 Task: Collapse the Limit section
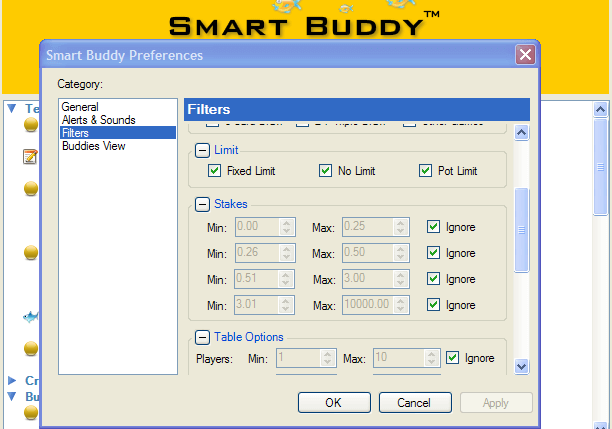202,150
